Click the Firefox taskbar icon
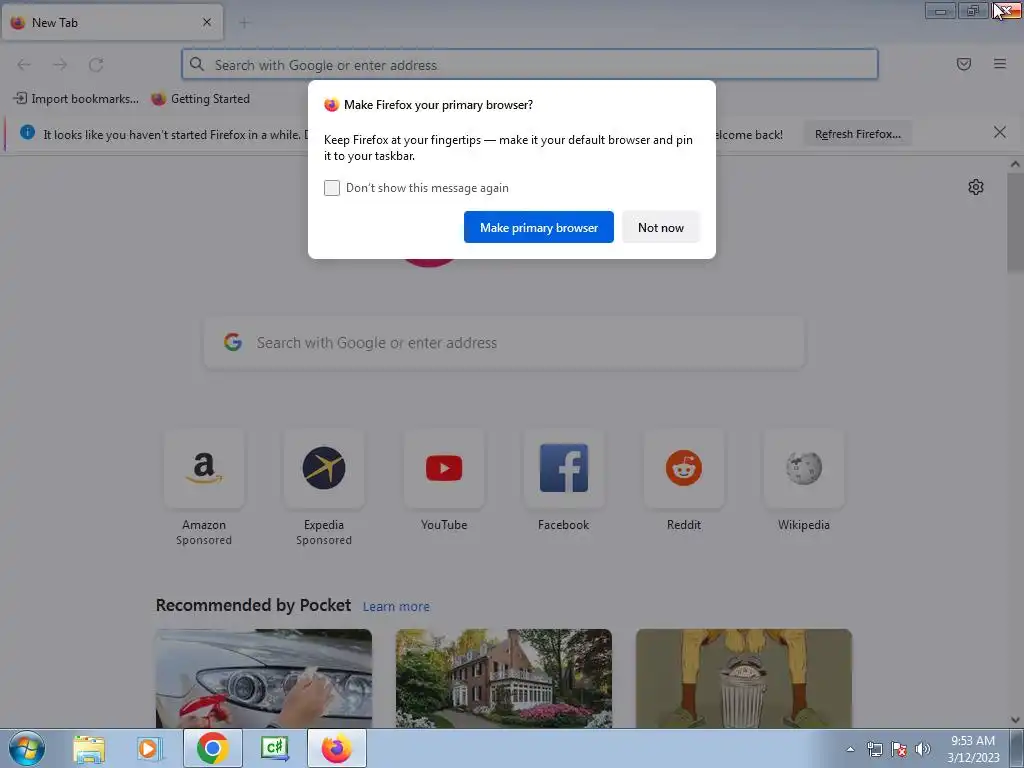1024x768 pixels. click(x=336, y=748)
